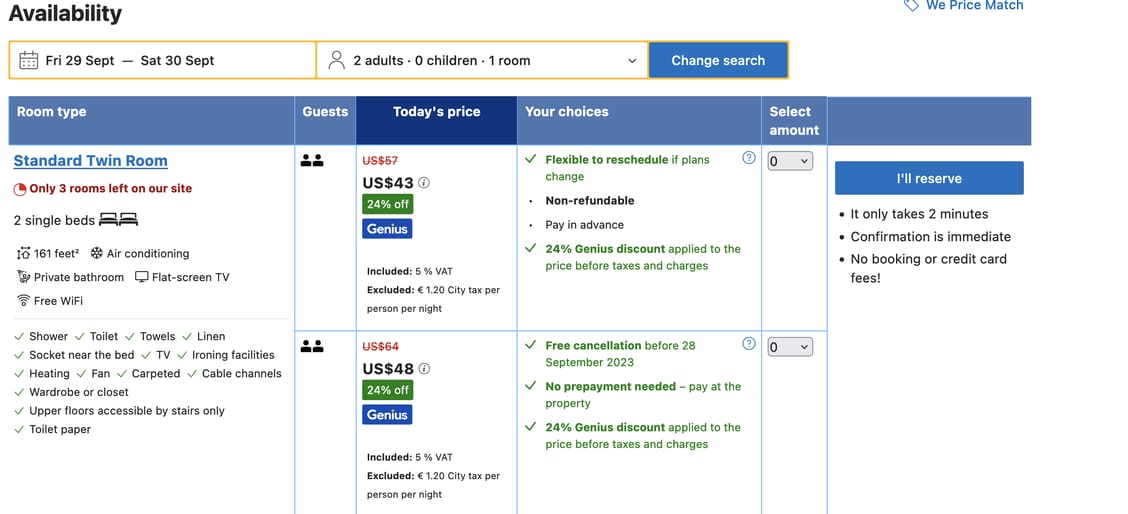Open room amount dropdown for US$48 option
Viewport: 1128px width, 514px height.
tap(790, 347)
